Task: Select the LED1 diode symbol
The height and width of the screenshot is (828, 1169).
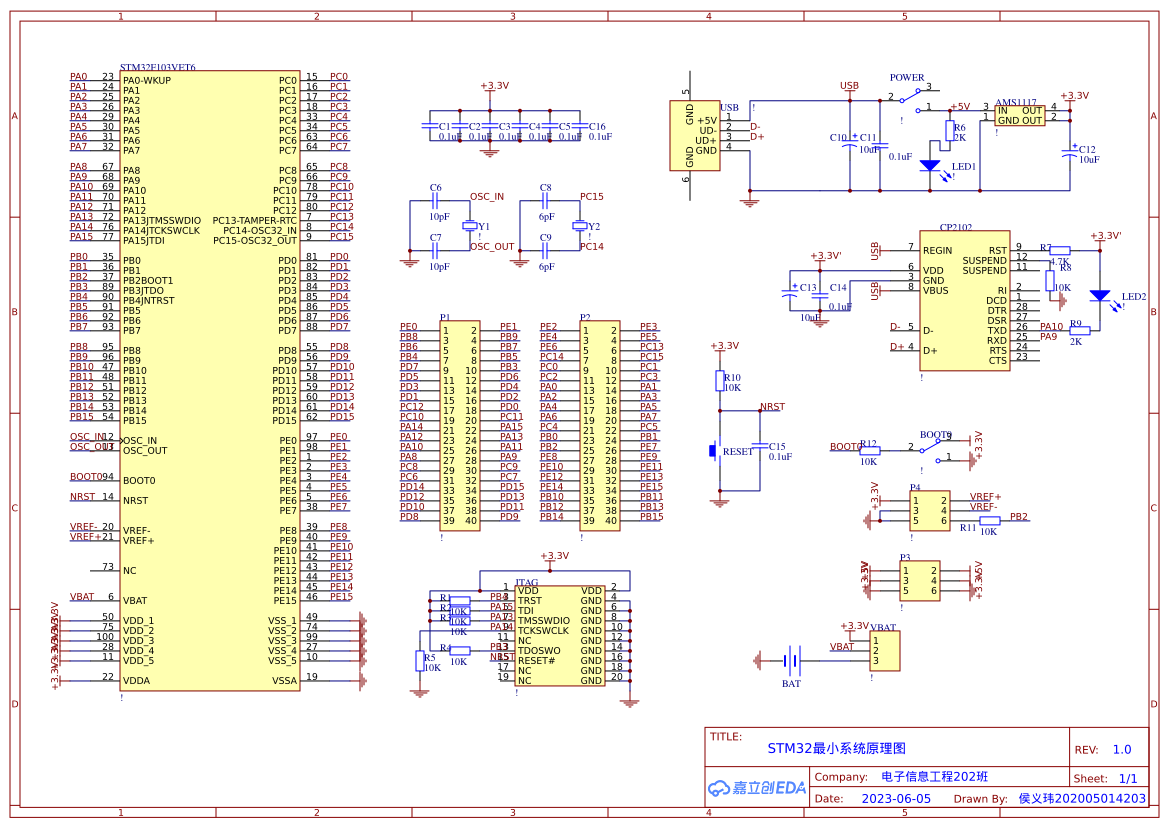Action: pyautogui.click(x=930, y=165)
